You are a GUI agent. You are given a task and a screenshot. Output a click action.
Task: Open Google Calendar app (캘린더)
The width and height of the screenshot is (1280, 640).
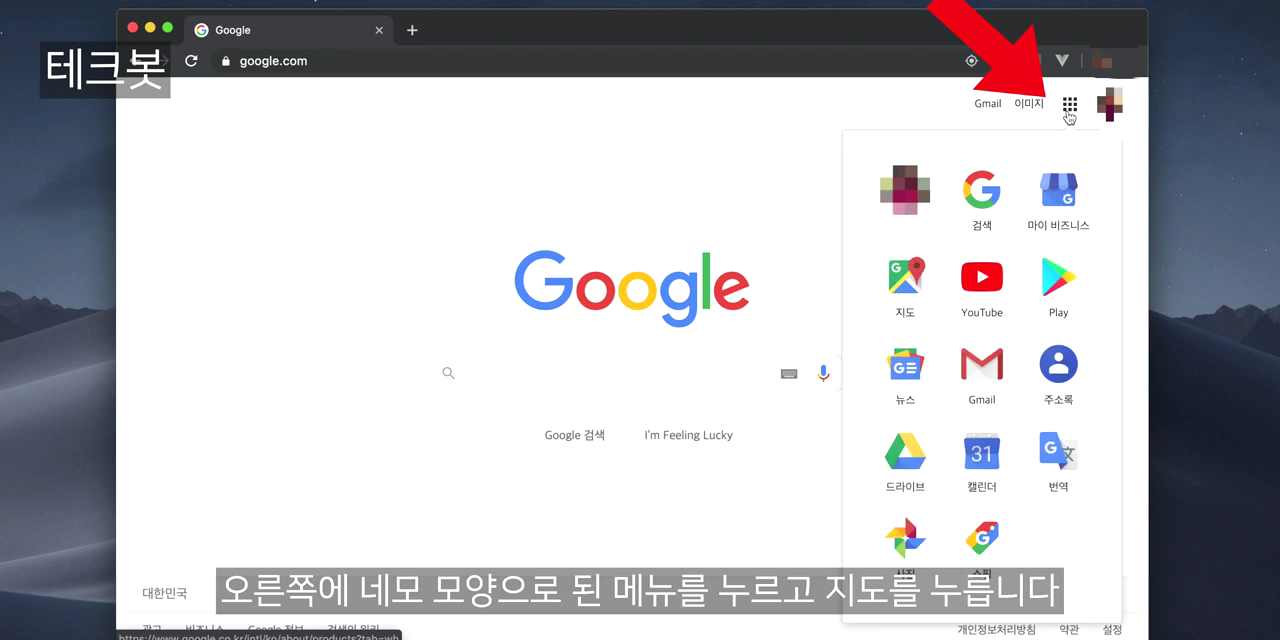[982, 462]
